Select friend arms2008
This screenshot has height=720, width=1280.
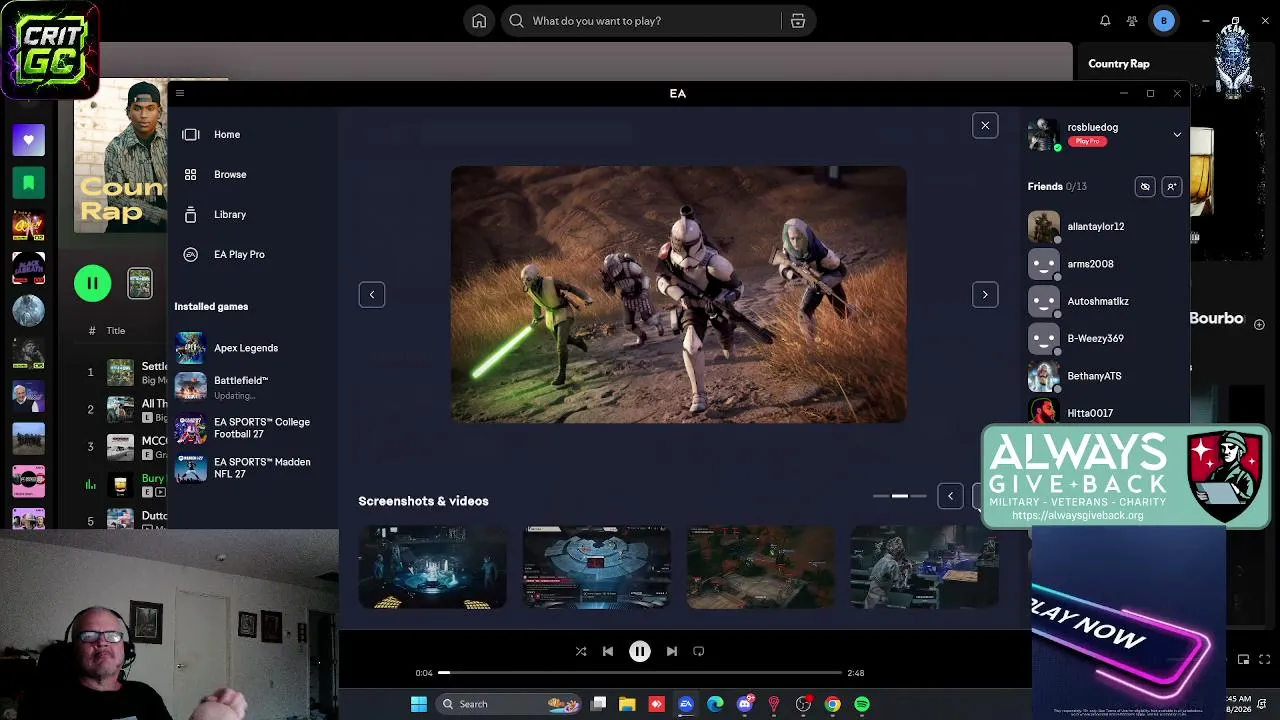click(x=1091, y=264)
